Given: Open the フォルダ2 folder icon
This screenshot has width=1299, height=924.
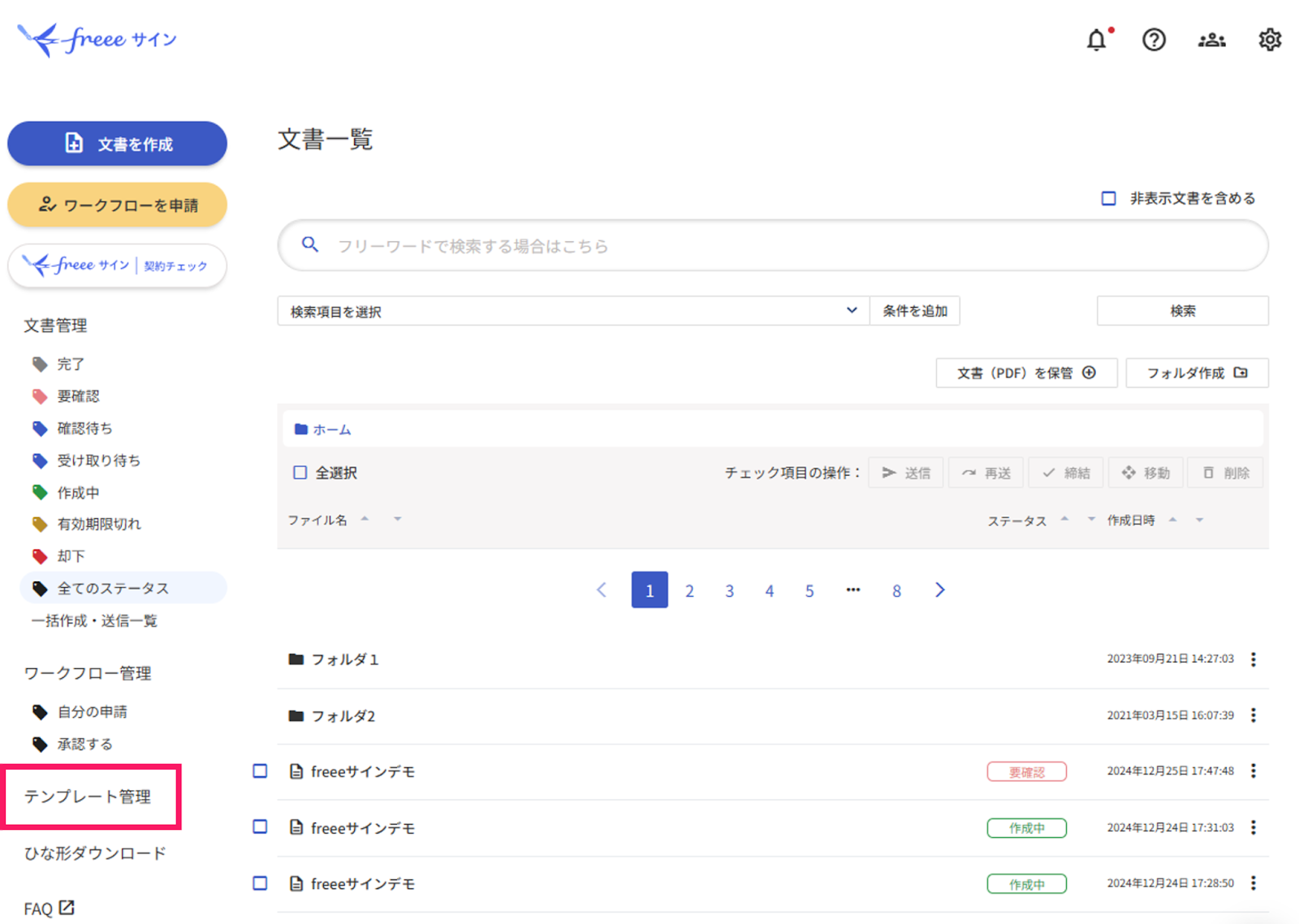Looking at the screenshot, I should [x=296, y=715].
